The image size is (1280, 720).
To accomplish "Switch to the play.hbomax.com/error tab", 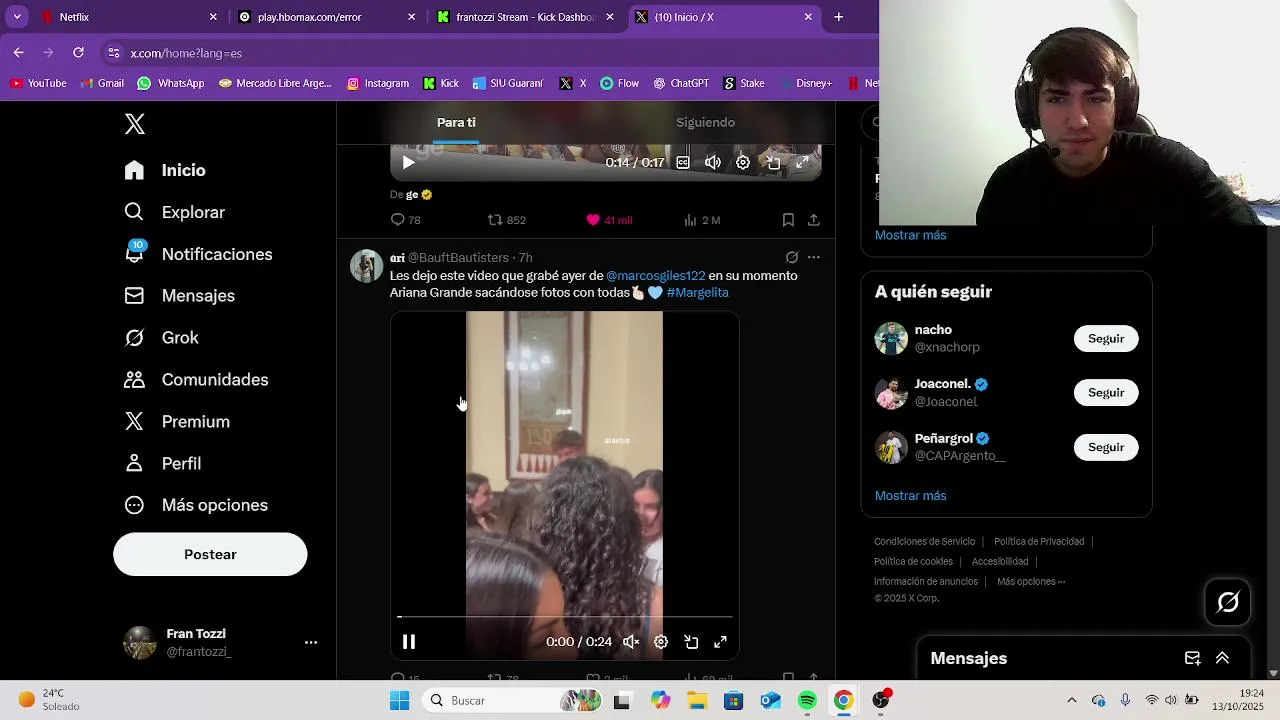I will (x=327, y=17).
